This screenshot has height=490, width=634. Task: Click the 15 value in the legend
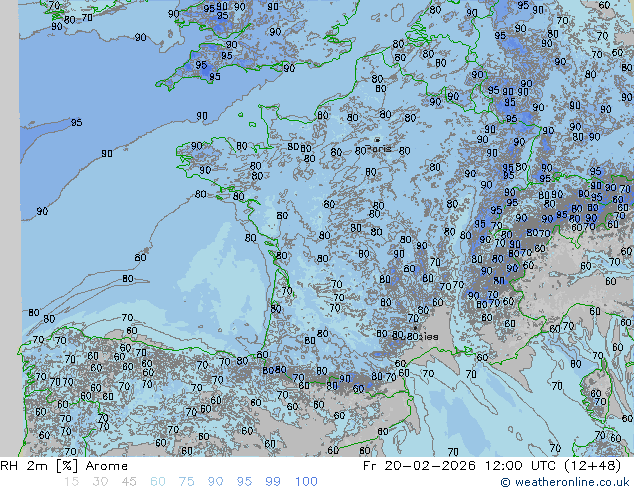point(71,482)
